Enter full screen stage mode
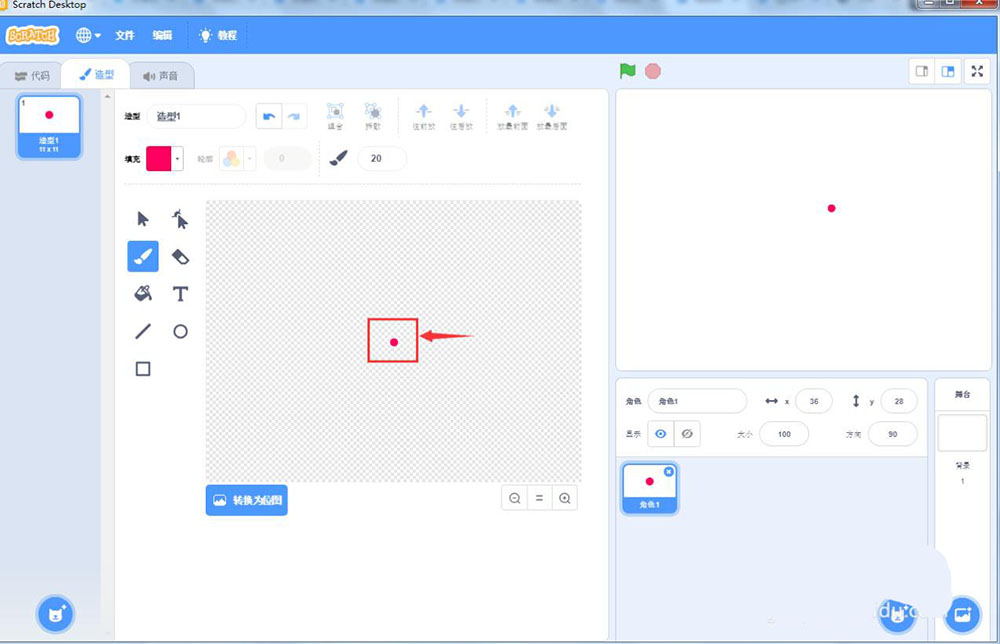Screen dimensions: 1000x644 click(978, 71)
